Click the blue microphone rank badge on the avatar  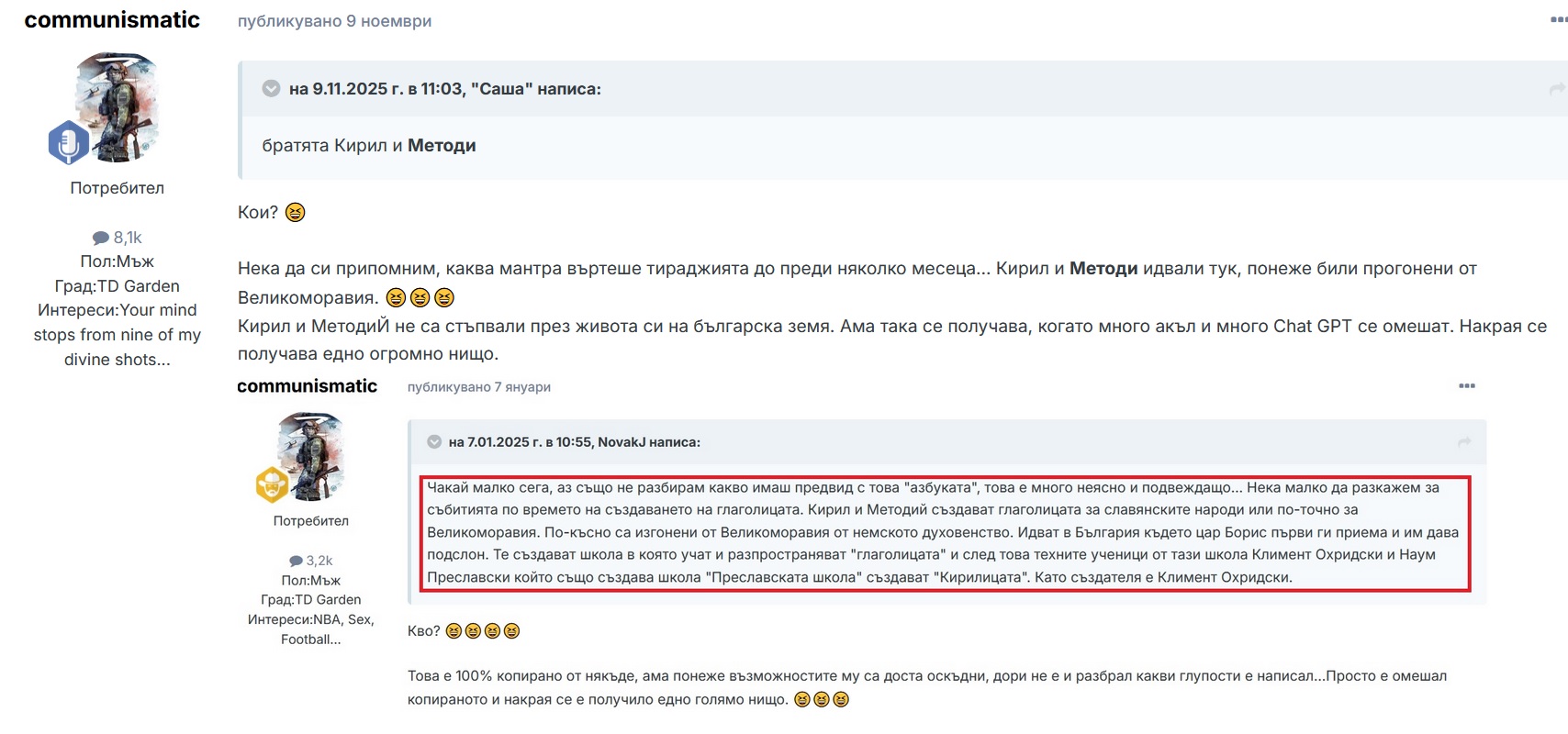tap(68, 142)
